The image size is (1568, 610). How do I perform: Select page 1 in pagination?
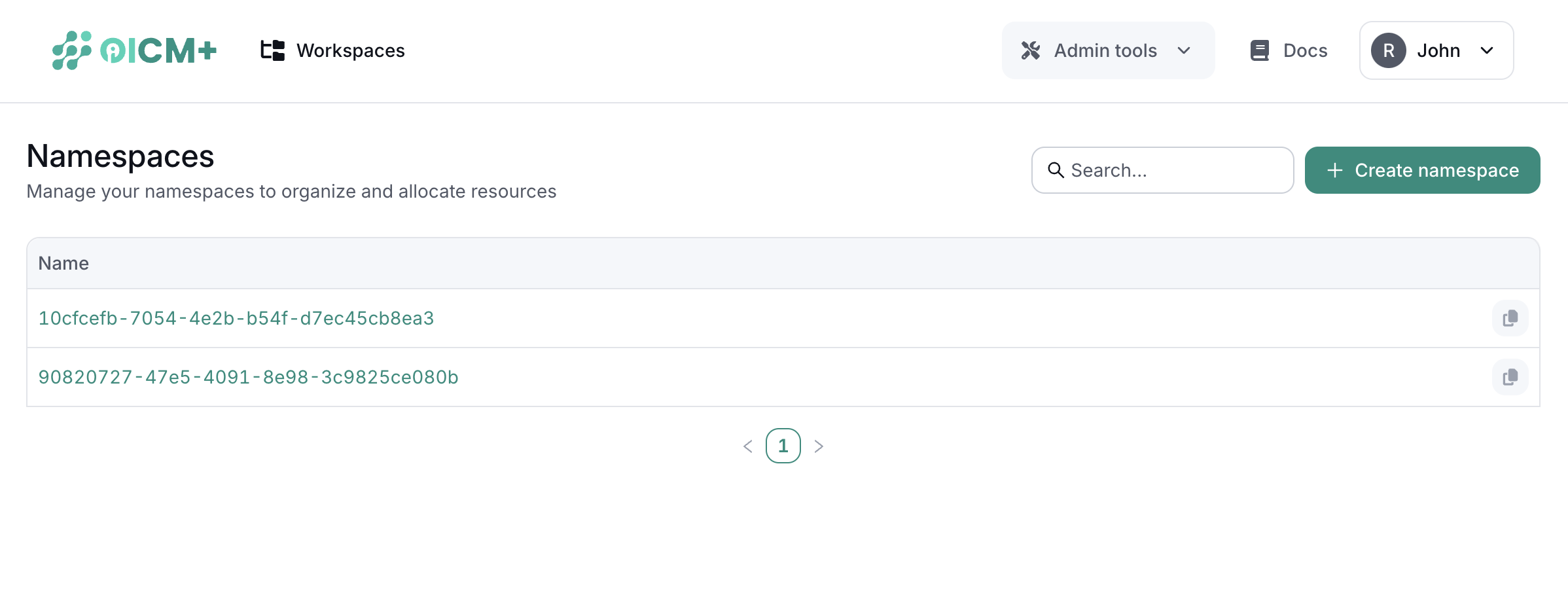click(x=783, y=445)
